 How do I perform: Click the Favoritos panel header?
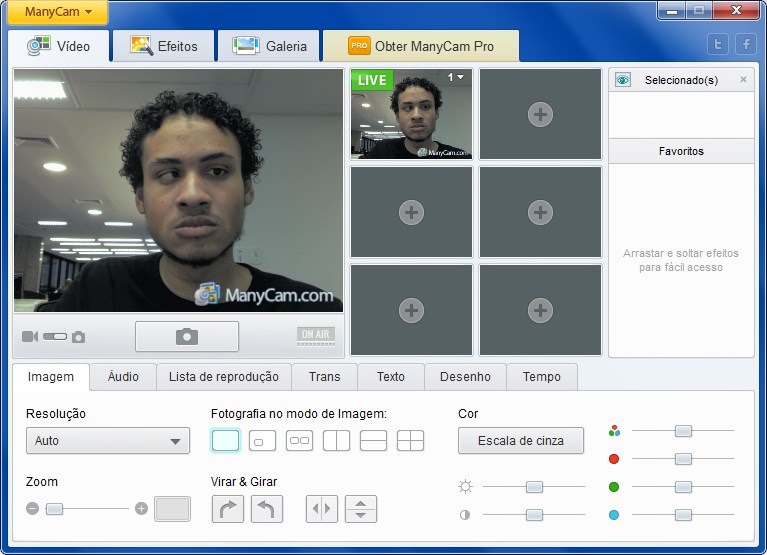point(681,151)
